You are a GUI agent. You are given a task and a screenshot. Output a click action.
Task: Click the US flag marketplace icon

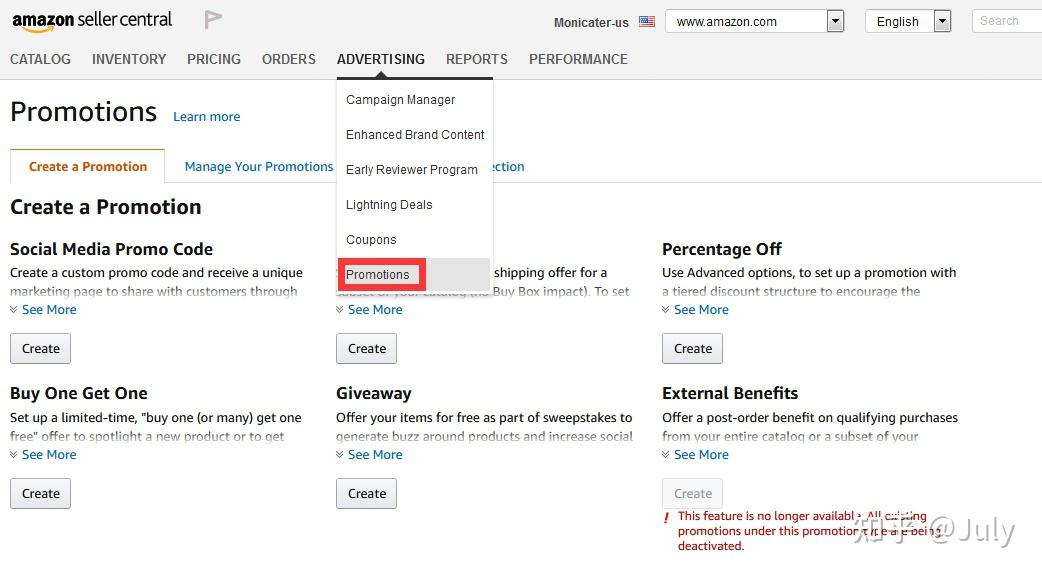647,21
